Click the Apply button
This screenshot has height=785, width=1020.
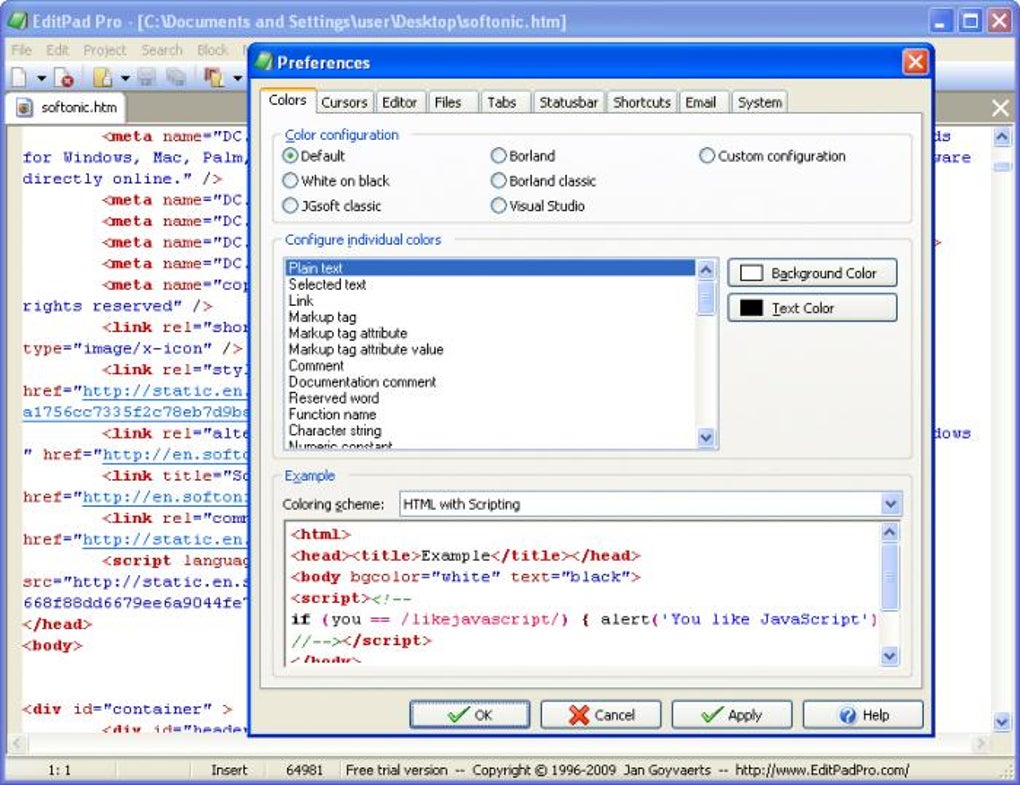pos(732,715)
